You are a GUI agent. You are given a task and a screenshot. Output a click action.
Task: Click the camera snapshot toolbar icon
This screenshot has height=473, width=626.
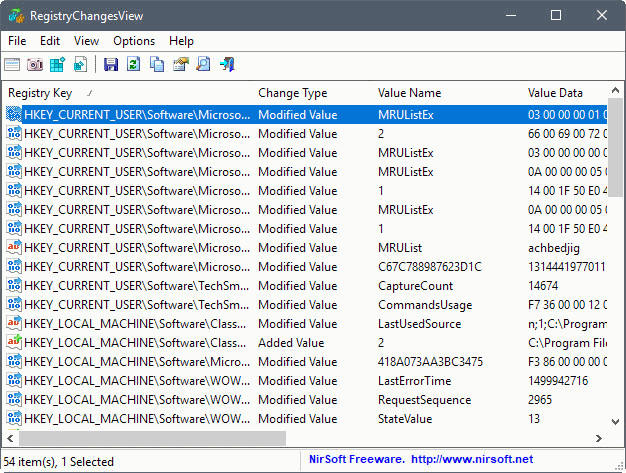tap(35, 64)
